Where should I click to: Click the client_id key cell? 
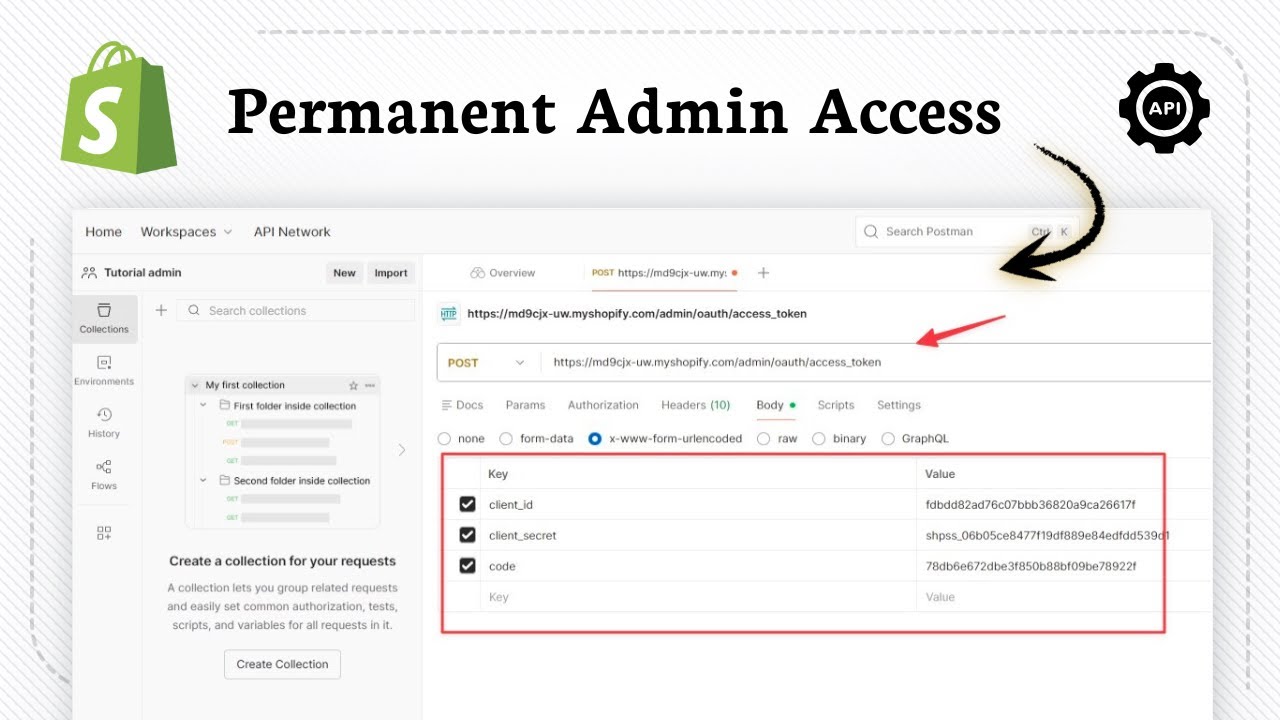tap(698, 505)
